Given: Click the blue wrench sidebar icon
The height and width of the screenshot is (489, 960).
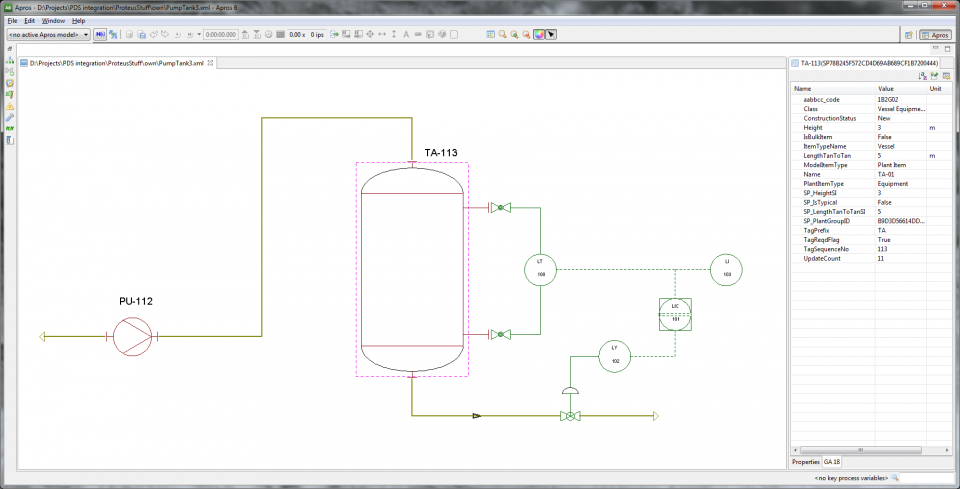Looking at the screenshot, I should (x=10, y=118).
